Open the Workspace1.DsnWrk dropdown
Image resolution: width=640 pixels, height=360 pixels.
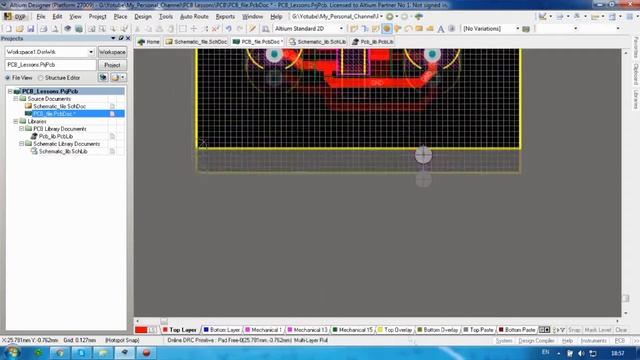pos(91,52)
